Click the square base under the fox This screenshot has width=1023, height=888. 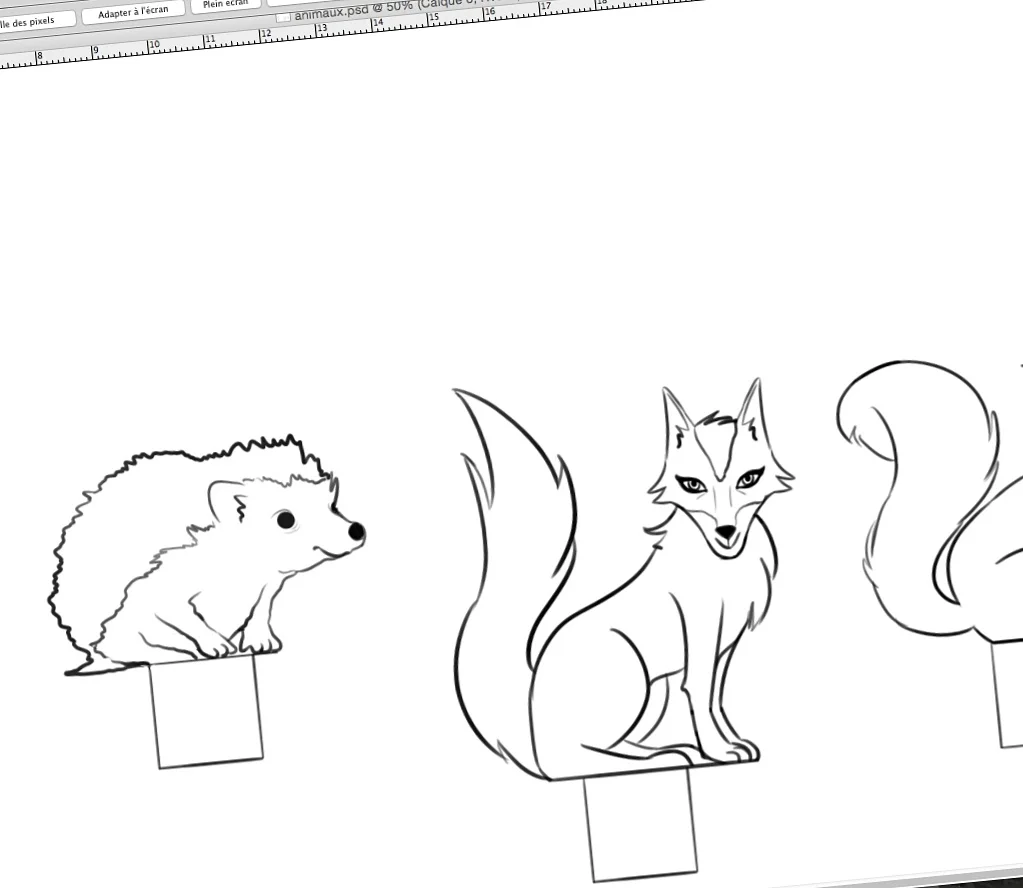[641, 826]
